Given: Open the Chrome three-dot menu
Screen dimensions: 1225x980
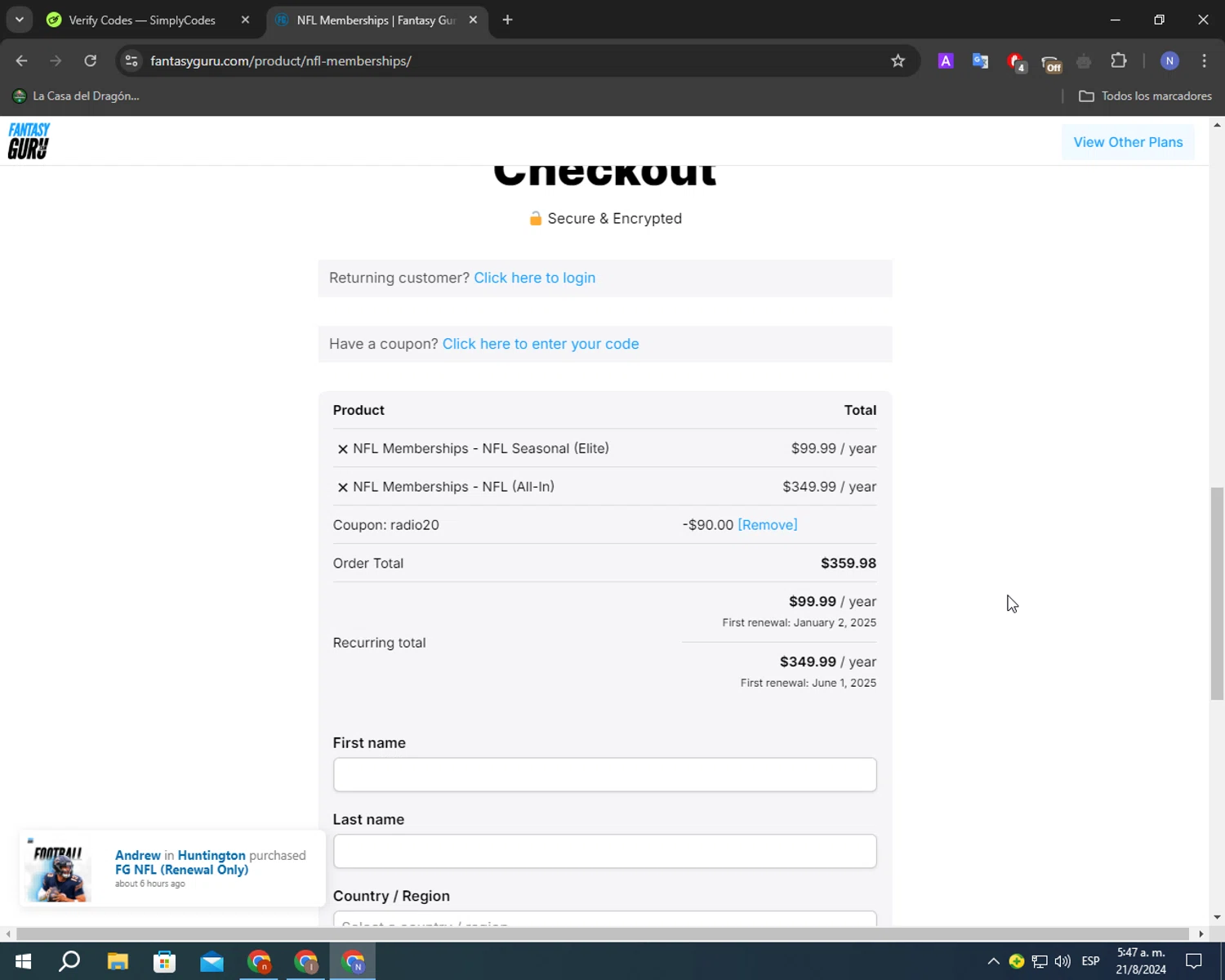Looking at the screenshot, I should click(x=1204, y=60).
